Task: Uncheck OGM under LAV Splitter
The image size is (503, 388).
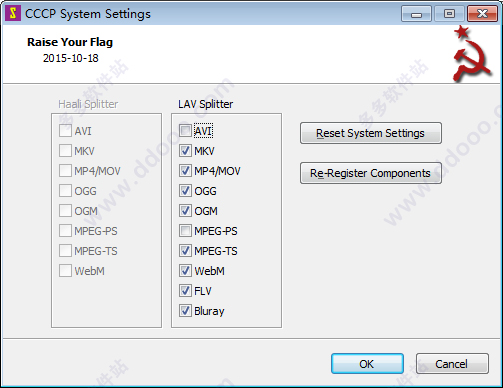Action: tap(185, 211)
